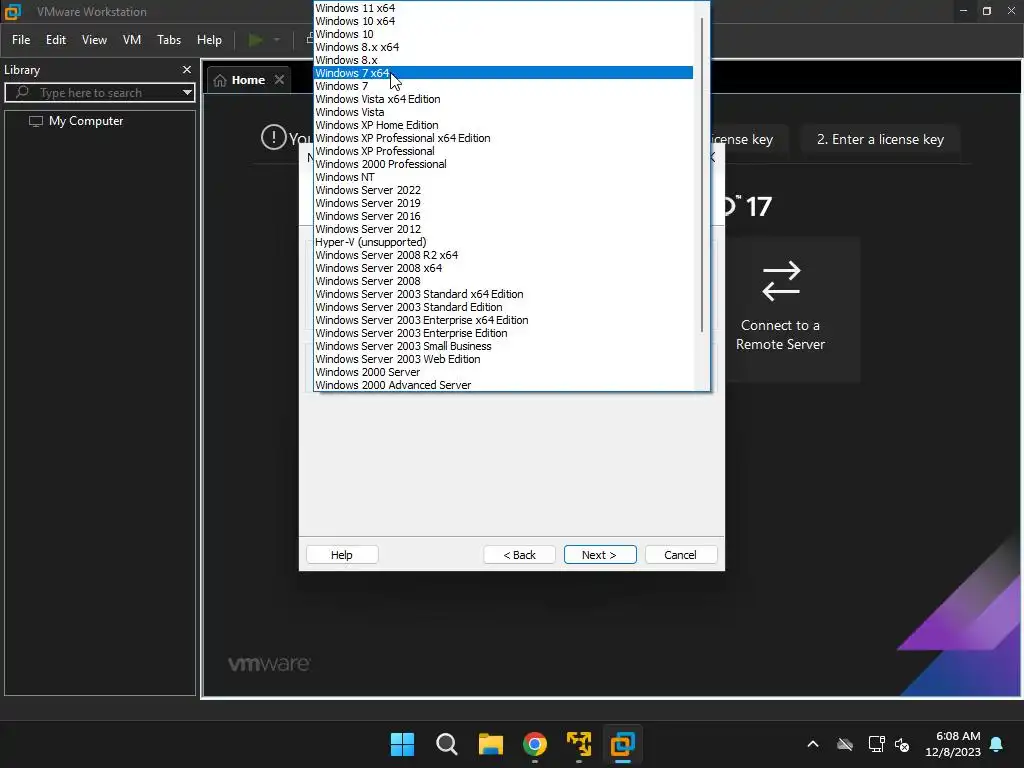
Task: Expand the library search dropdown arrow
Action: [187, 92]
